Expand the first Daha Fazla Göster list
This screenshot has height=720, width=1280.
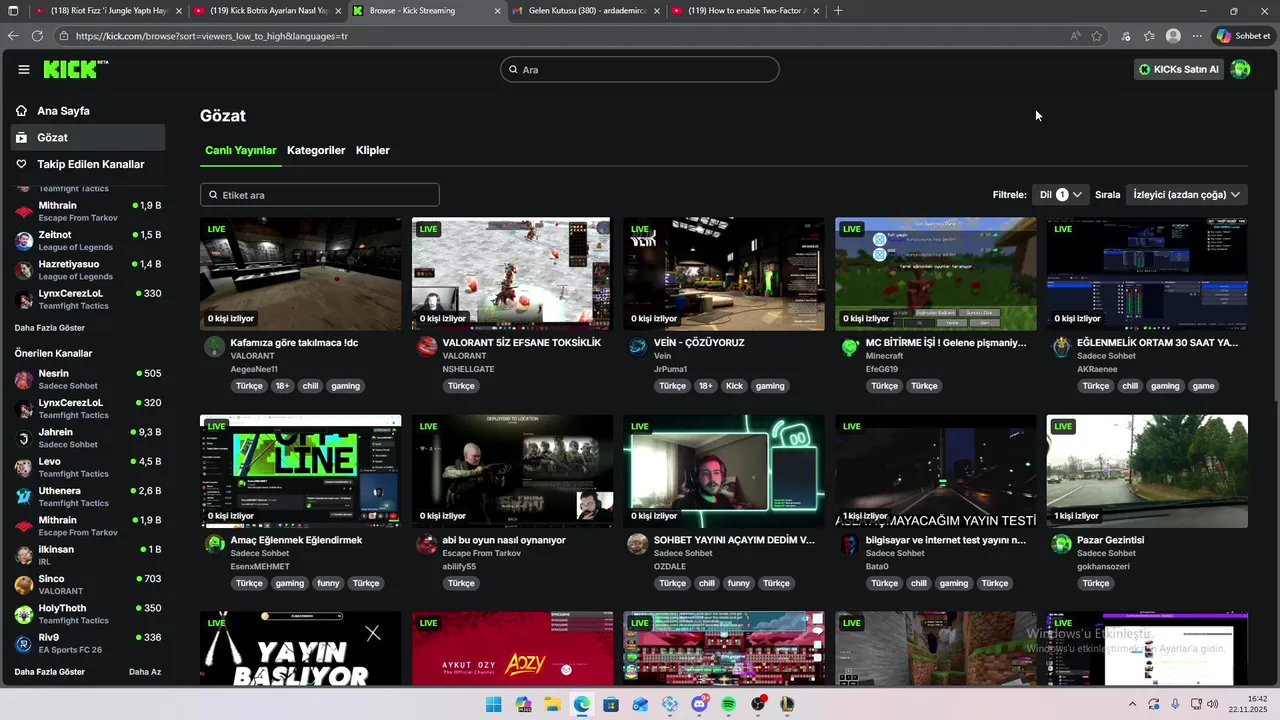click(50, 328)
